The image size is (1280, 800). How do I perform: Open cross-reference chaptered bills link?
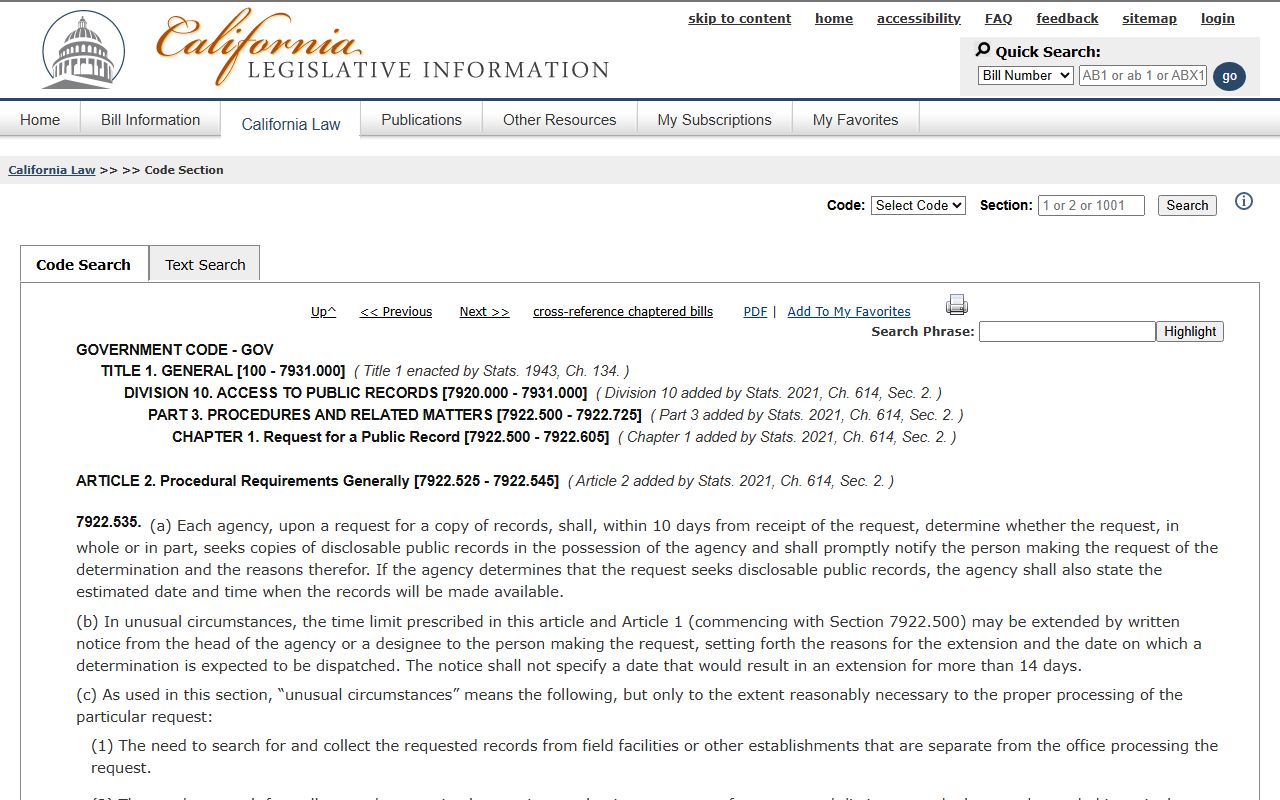click(623, 312)
